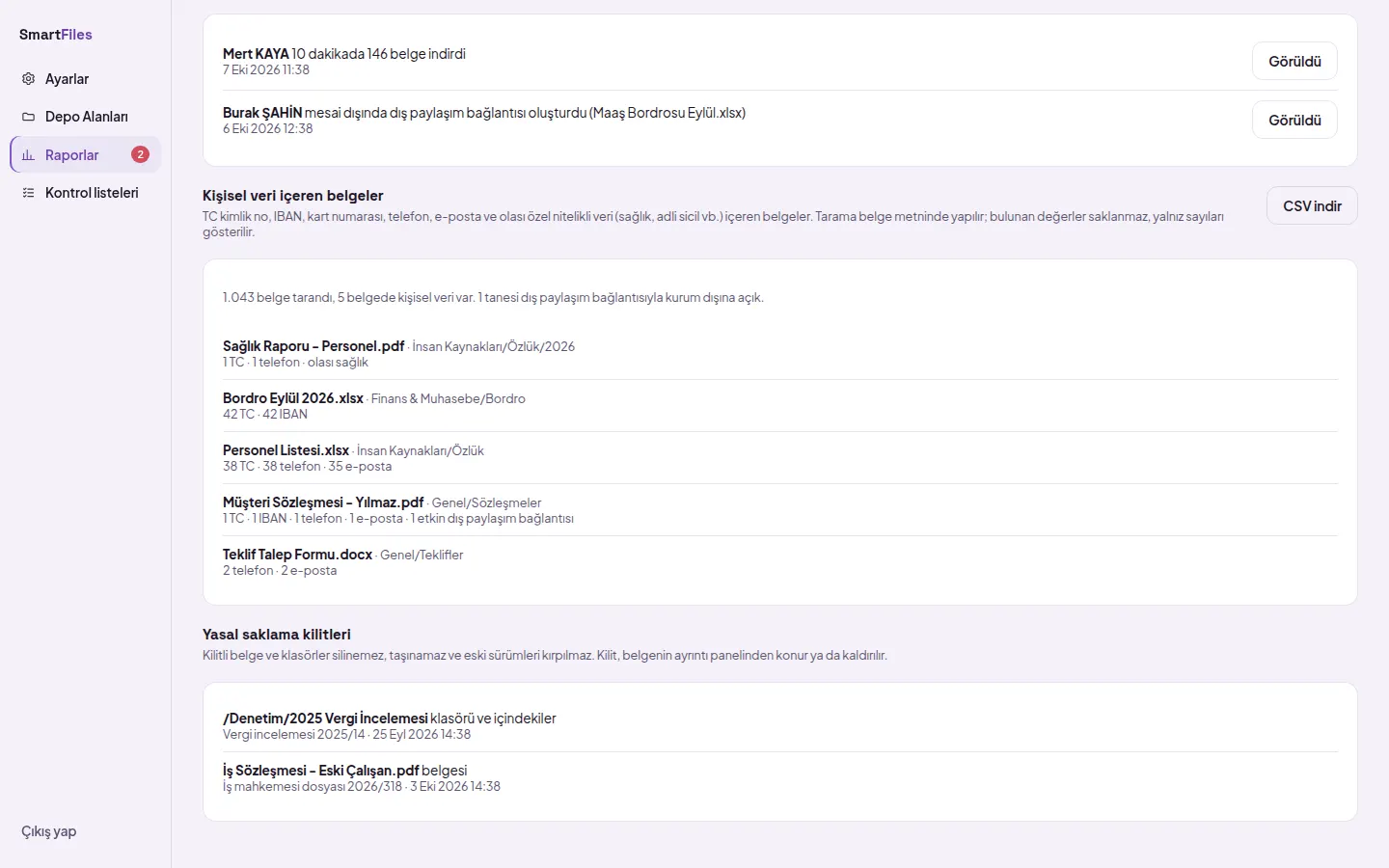Viewport: 1389px width, 868px height.
Task: Open Bordro Eylül 2026.xlsx entry
Action: click(780, 406)
